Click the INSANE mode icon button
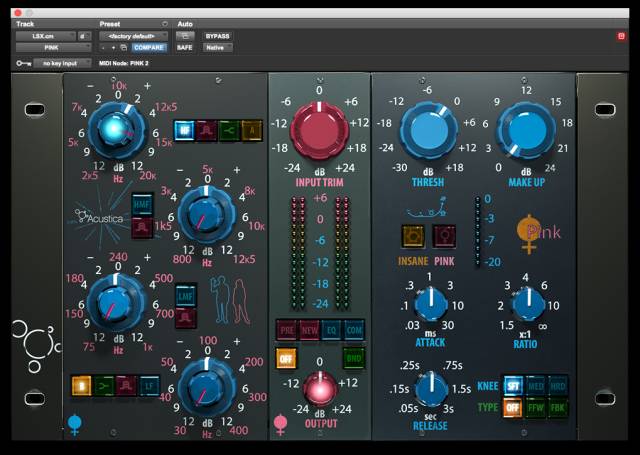Screen dimensions: 640x455 pos(413,236)
